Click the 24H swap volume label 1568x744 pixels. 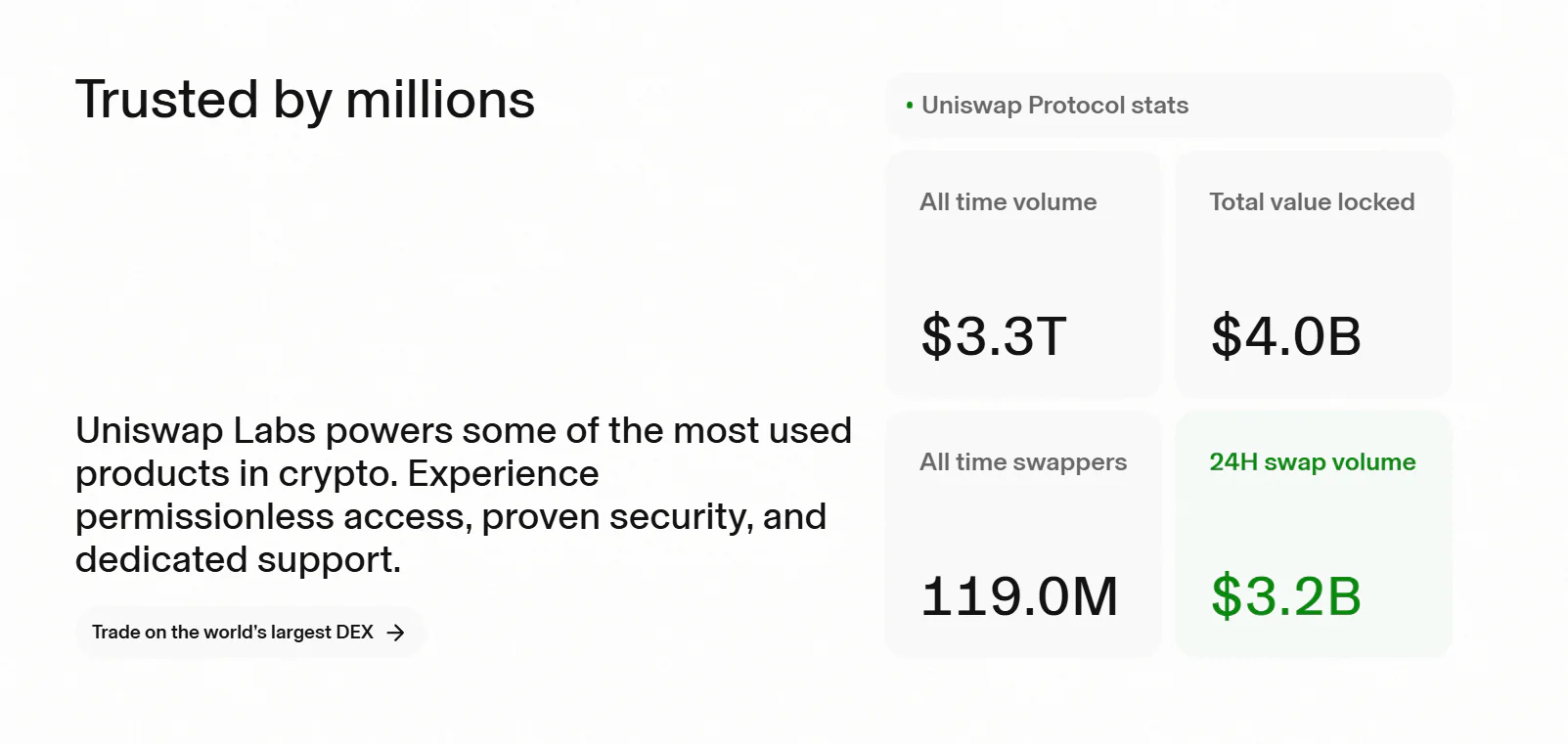click(1312, 462)
